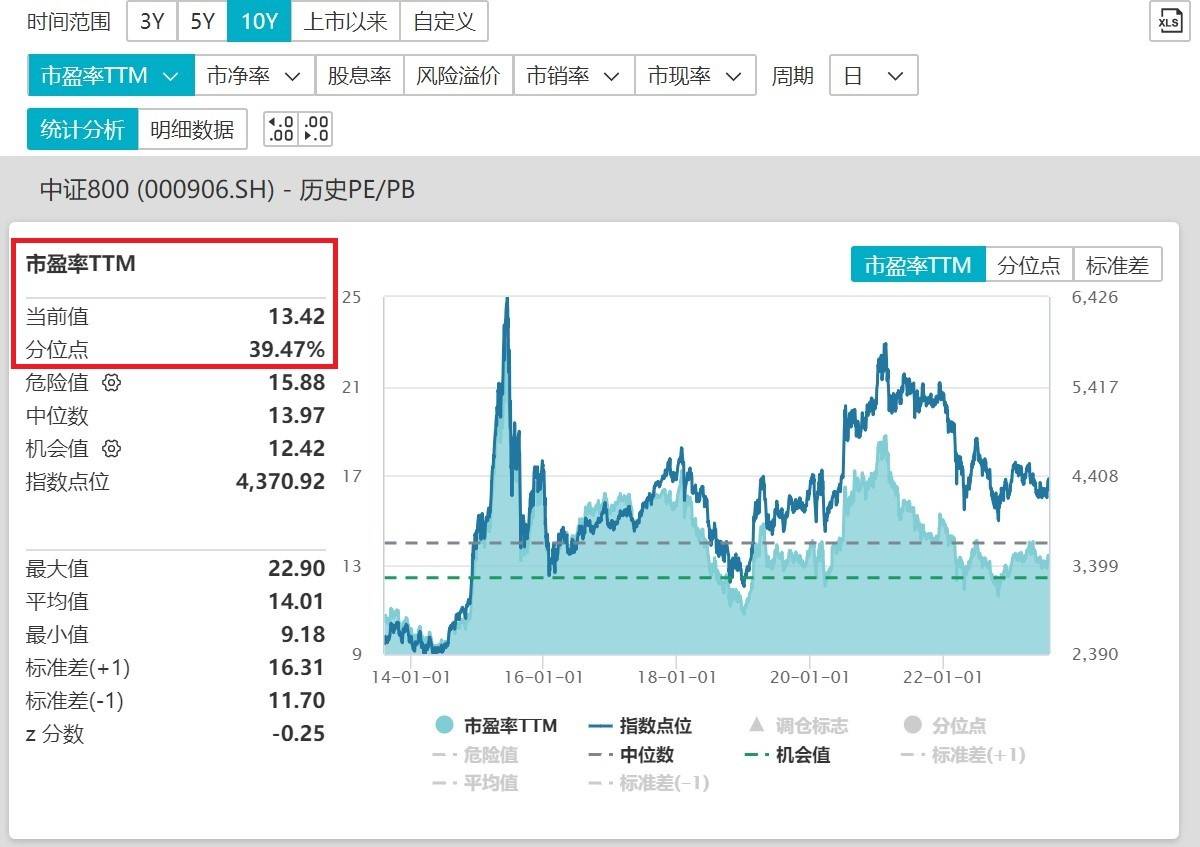Click the XLS export icon
This screenshot has height=847, width=1200.
[1169, 21]
